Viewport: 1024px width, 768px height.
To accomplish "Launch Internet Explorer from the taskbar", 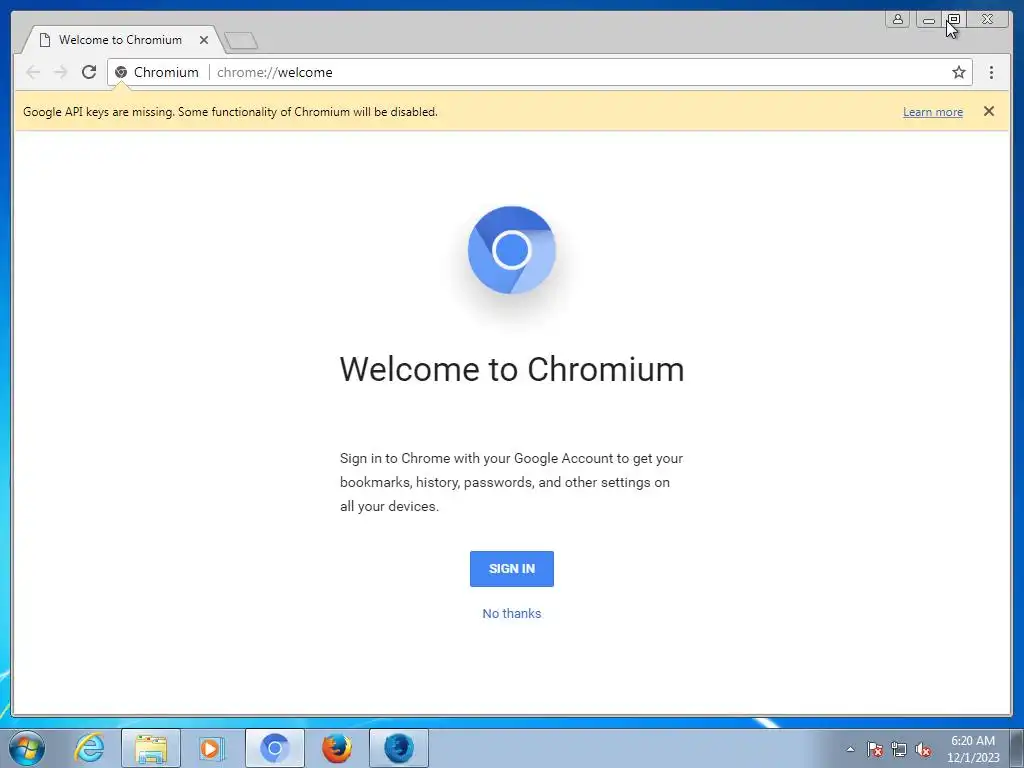I will click(x=89, y=748).
